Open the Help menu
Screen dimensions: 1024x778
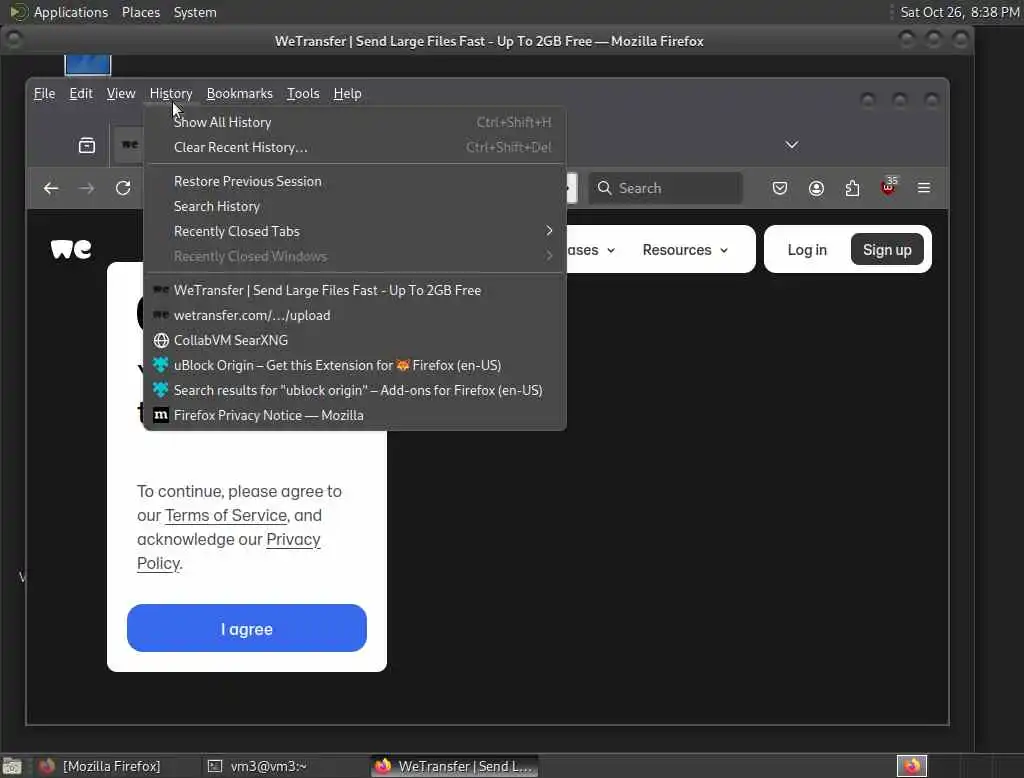pyautogui.click(x=347, y=93)
